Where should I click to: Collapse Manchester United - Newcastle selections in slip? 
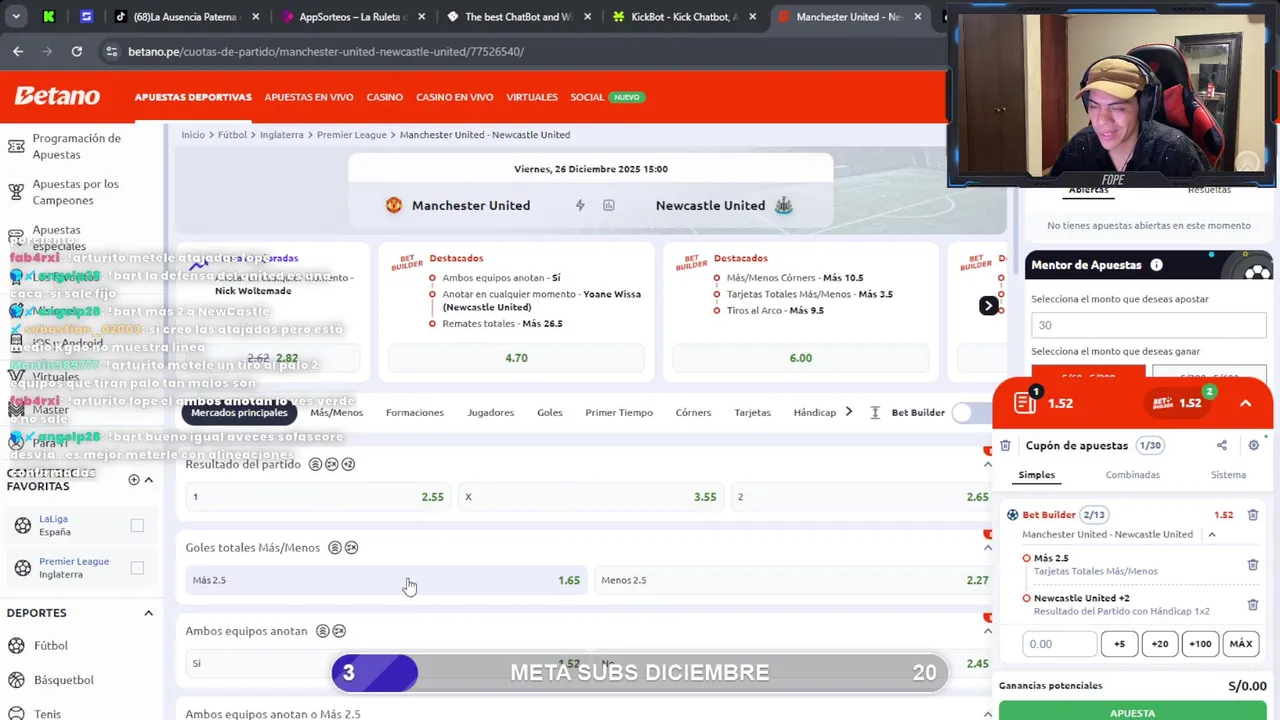tap(1212, 534)
